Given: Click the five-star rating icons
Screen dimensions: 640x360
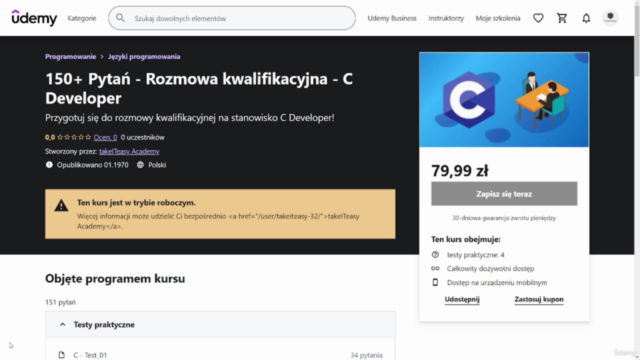Looking at the screenshot, I should tap(74, 138).
